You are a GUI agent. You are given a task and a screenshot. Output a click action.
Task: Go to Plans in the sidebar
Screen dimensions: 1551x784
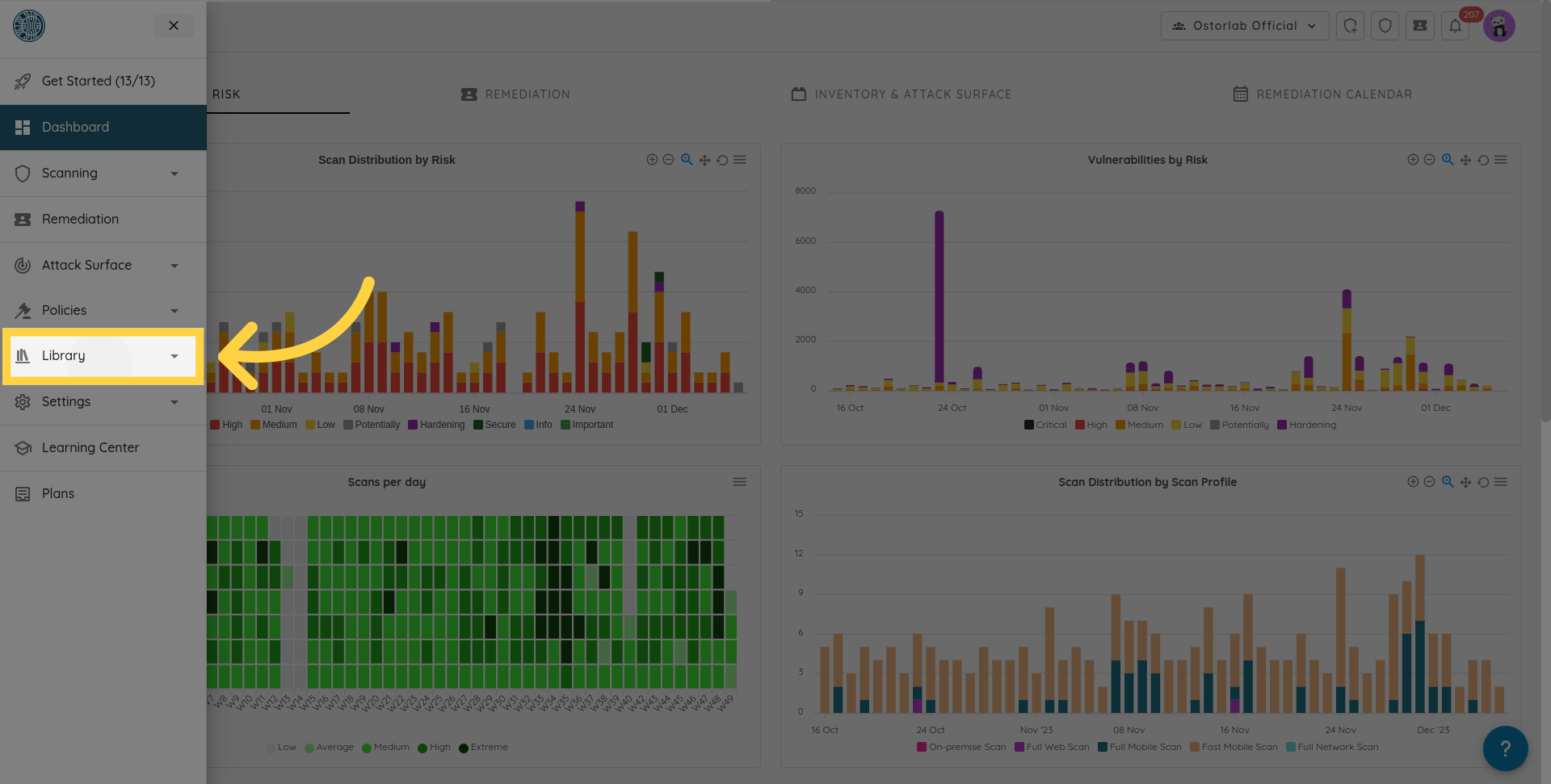pyautogui.click(x=57, y=494)
